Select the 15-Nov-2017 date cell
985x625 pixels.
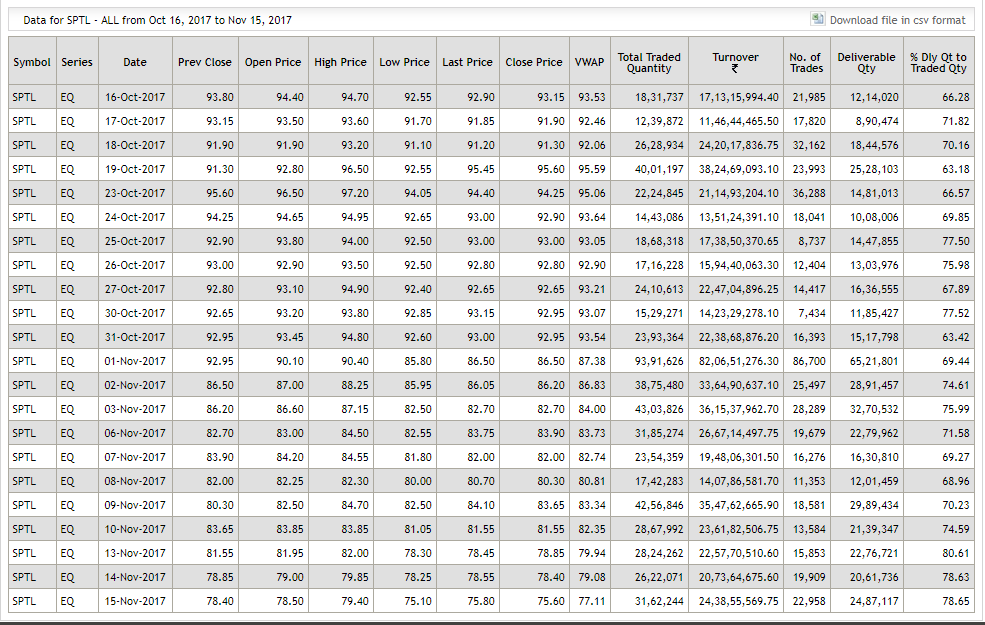pos(135,601)
